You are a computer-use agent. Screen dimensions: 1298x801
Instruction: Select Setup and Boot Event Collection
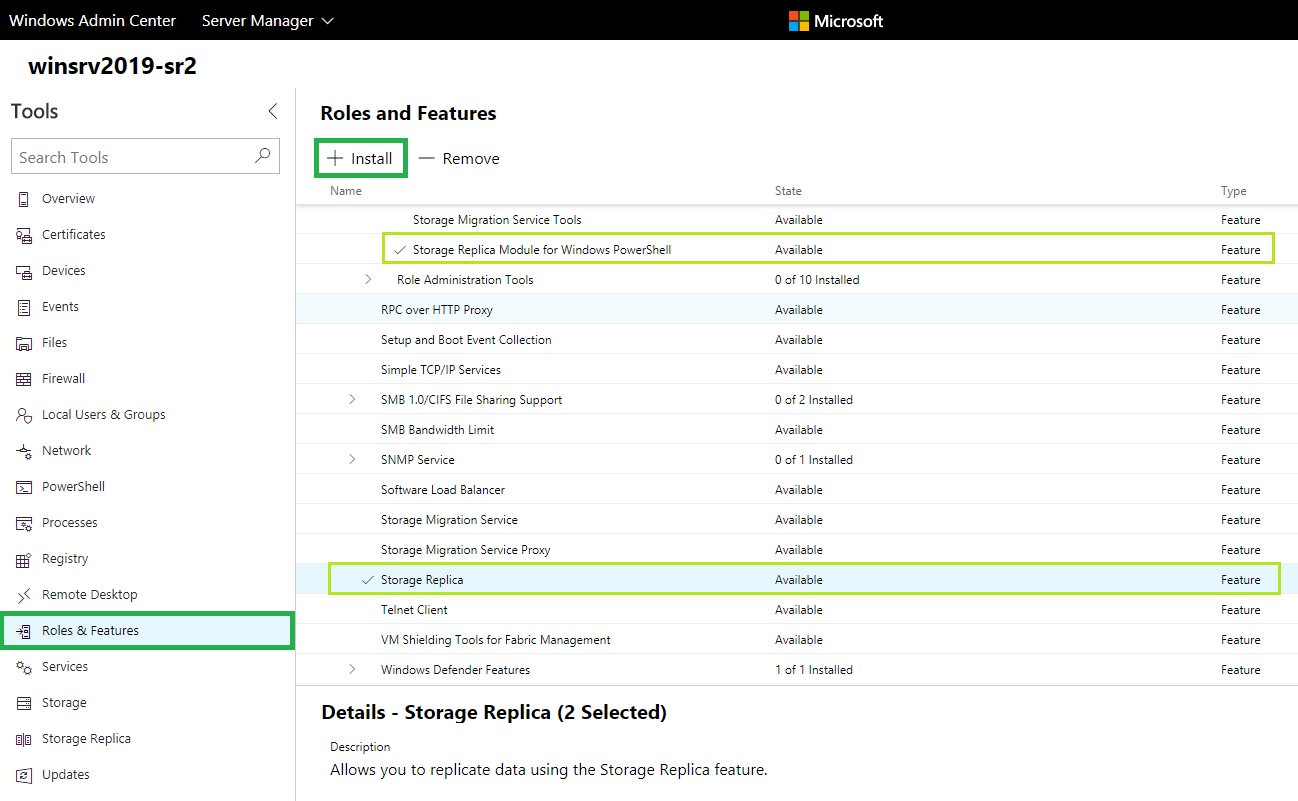(x=797, y=340)
